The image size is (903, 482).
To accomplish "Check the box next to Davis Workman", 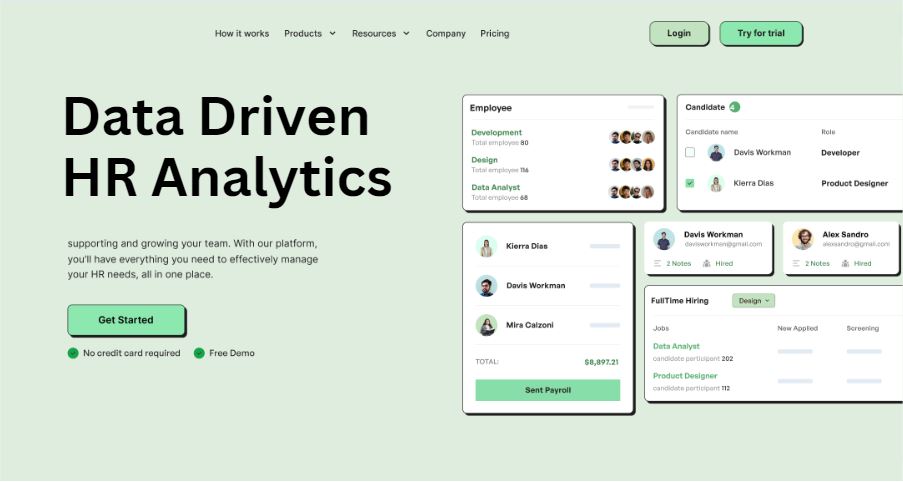I will pyautogui.click(x=690, y=153).
